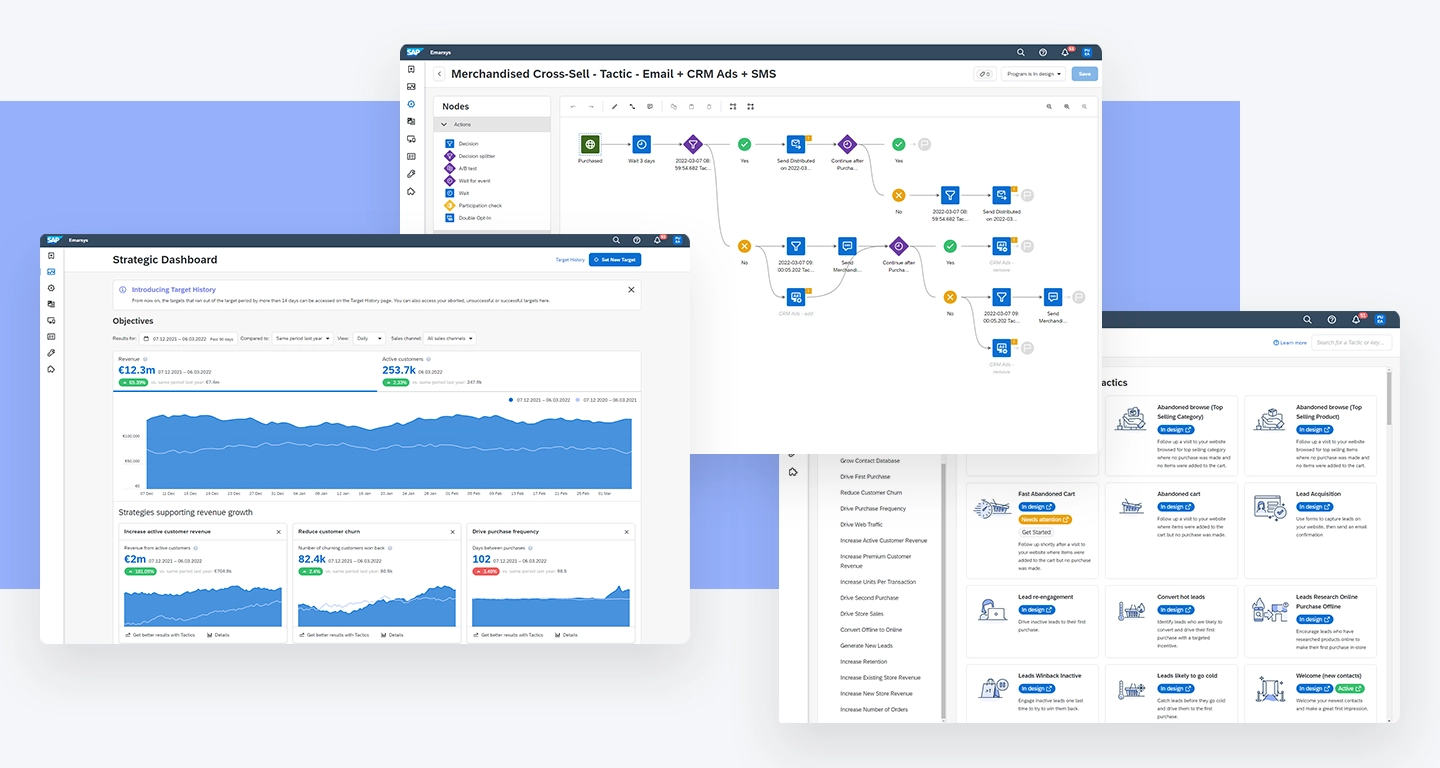The image size is (1440, 768).
Task: Pick the Participation check node
Action: point(450,205)
